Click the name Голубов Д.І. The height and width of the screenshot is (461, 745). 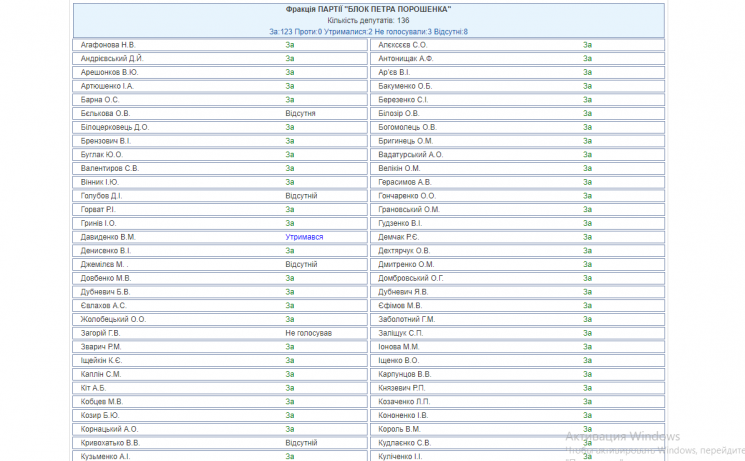pyautogui.click(x=101, y=196)
